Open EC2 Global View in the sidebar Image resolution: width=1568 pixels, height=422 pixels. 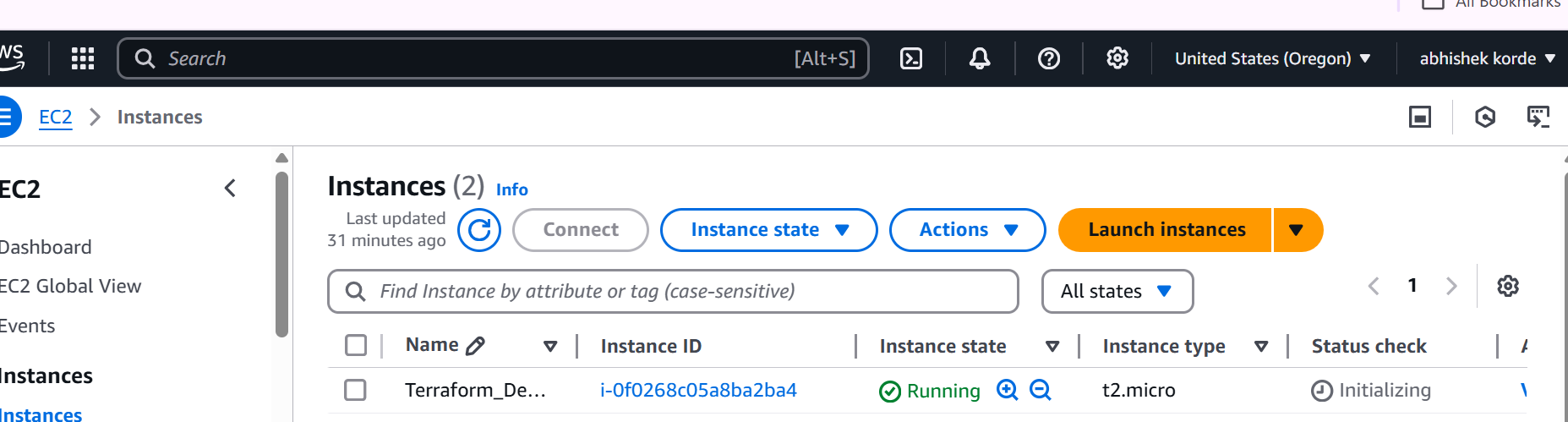70,286
